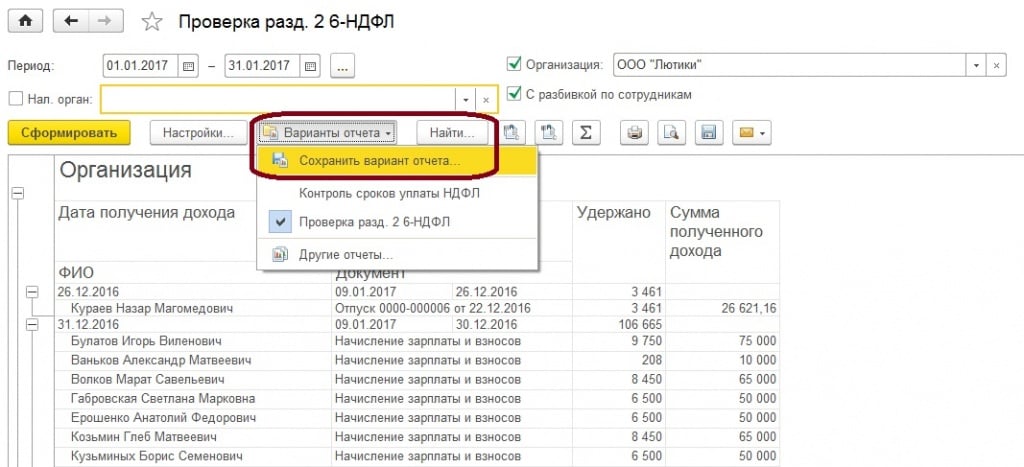
Task: Toggle С разбивкой по сотрудникам checkbox
Action: (514, 94)
